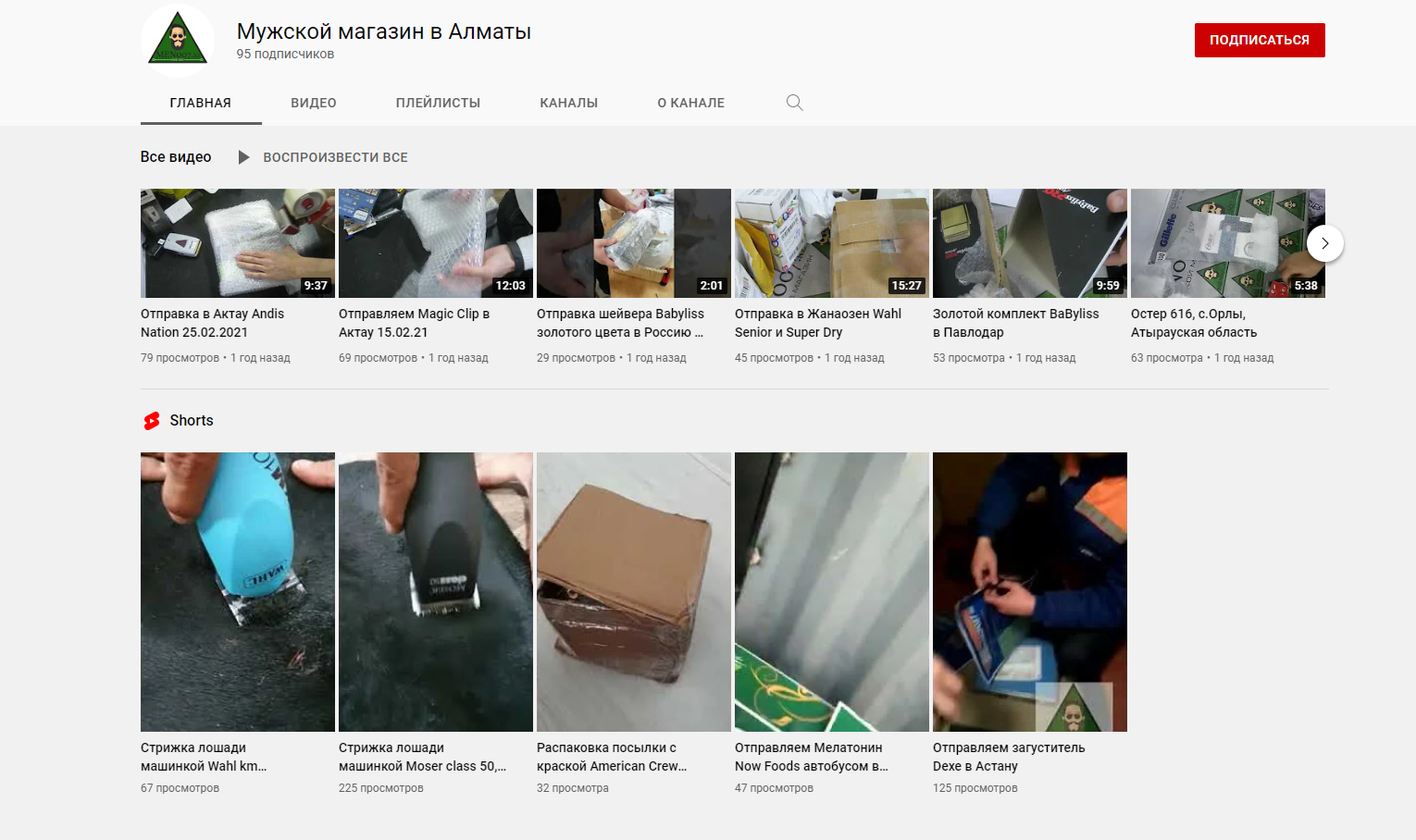
Task: Open the Все видео section heading
Action: [x=176, y=157]
